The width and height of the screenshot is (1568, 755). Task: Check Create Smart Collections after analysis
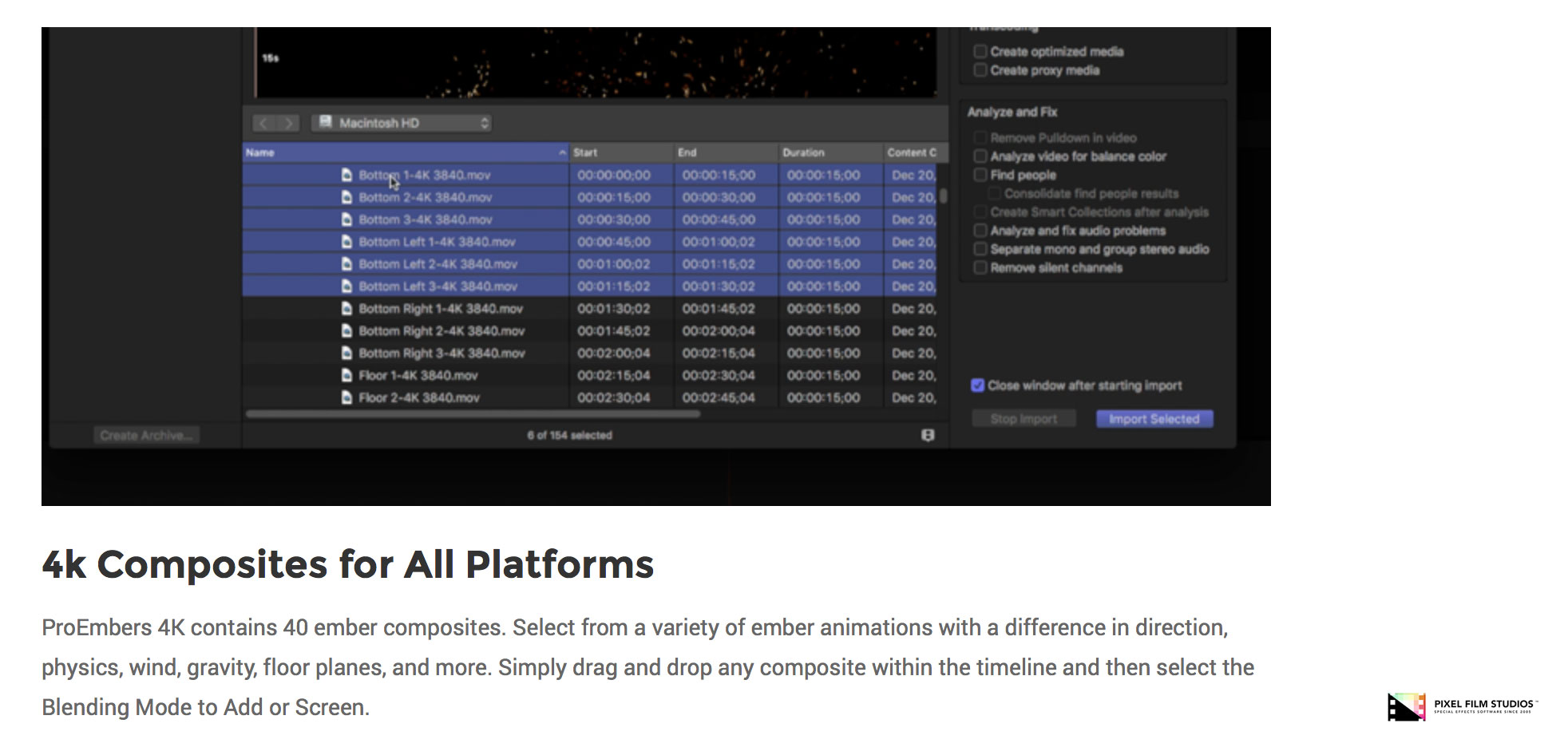click(x=980, y=212)
